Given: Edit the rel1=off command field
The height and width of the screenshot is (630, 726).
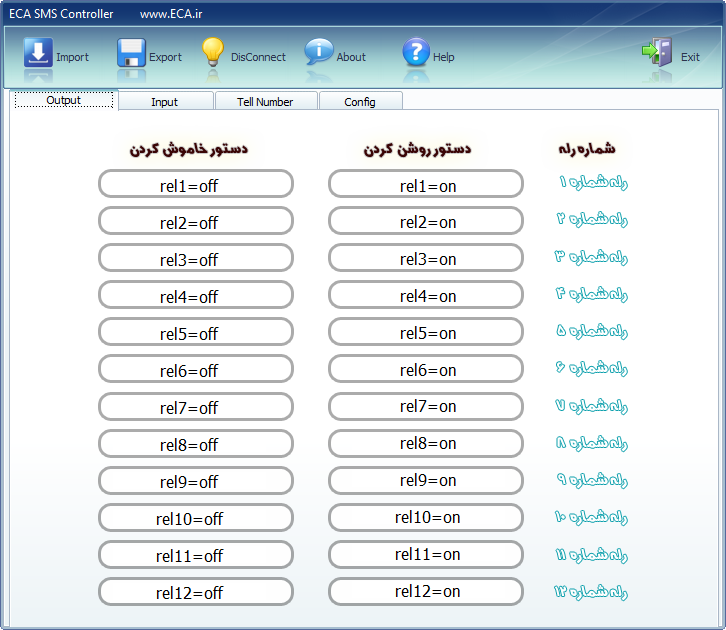Looking at the screenshot, I should point(195,184).
